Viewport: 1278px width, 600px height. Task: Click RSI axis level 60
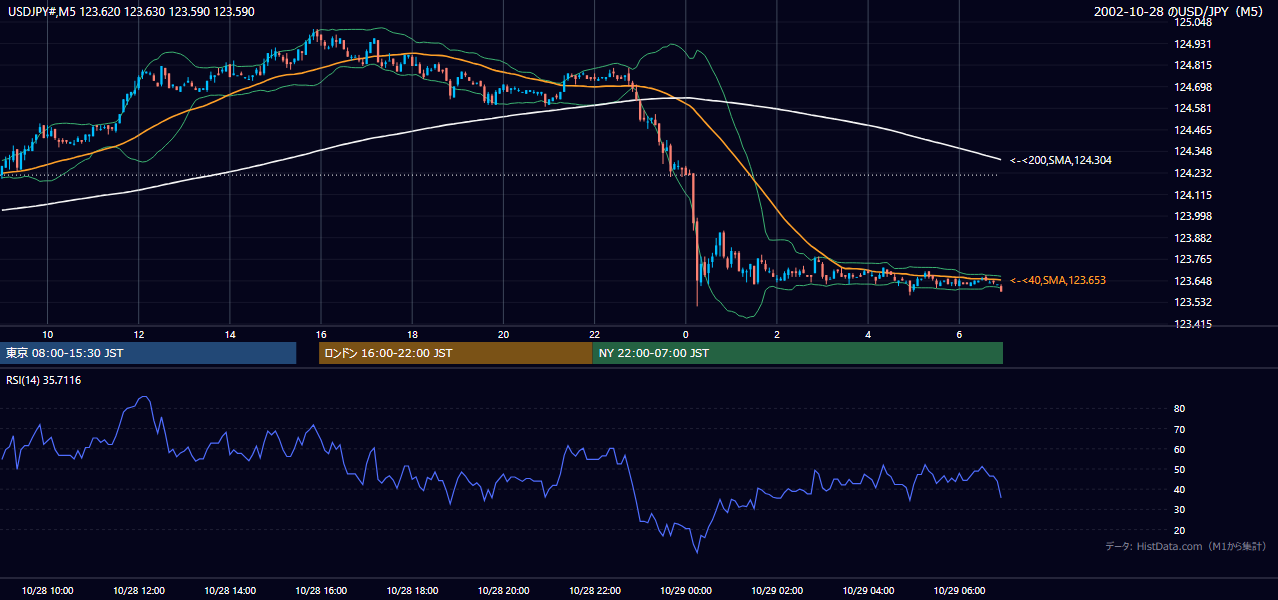[1180, 449]
